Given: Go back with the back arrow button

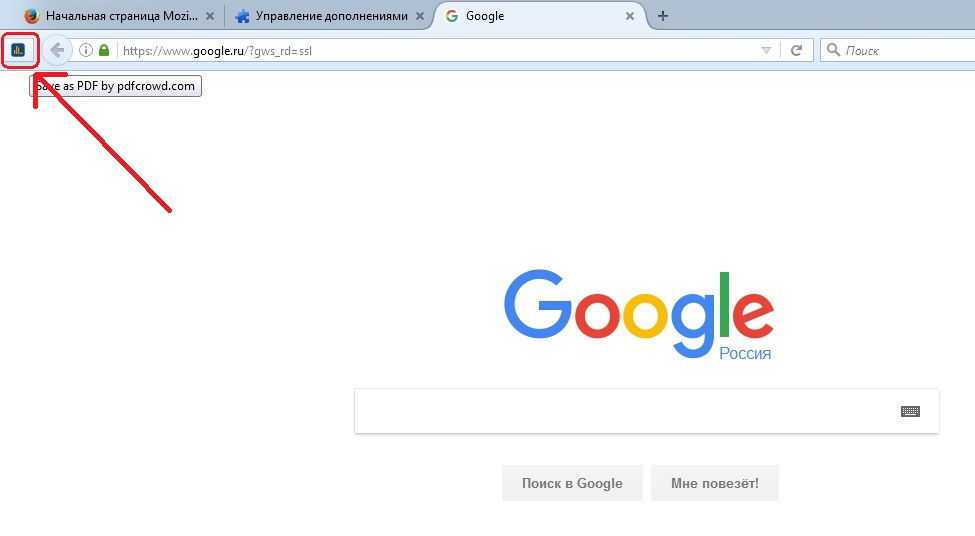Looking at the screenshot, I should pos(57,50).
